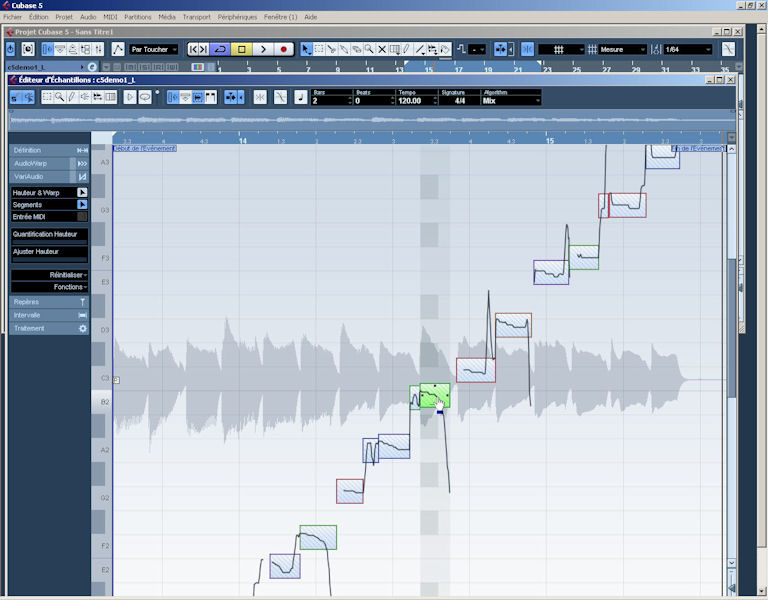Open the automation mode Par Toucher dropdown
768x600 pixels.
point(154,49)
